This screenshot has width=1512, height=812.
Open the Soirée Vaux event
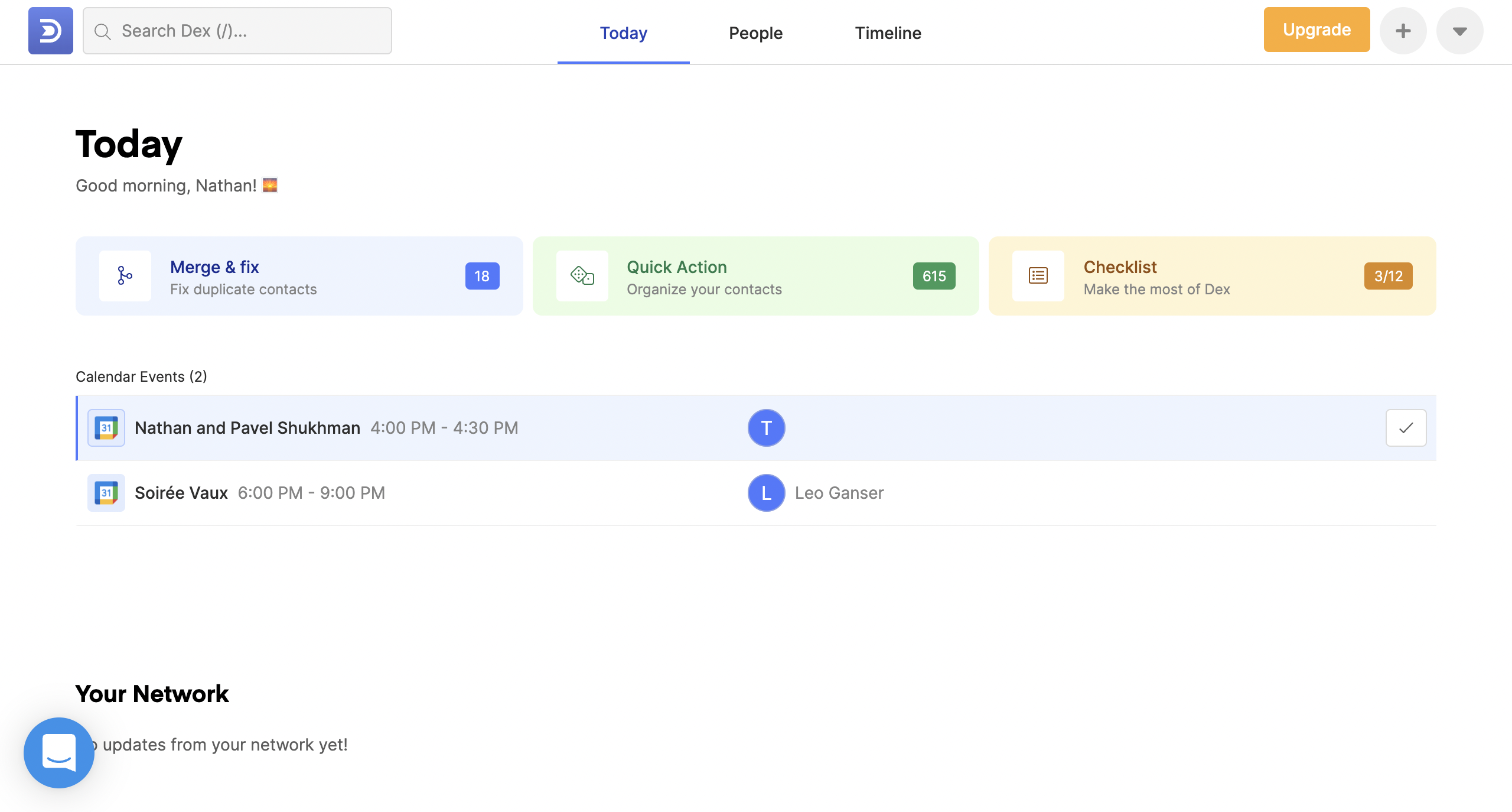(x=181, y=493)
